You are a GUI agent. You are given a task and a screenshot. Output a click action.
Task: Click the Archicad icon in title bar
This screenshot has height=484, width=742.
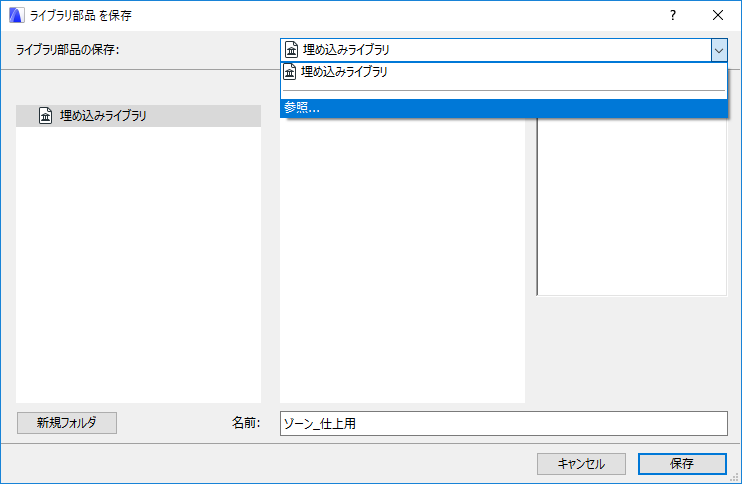(x=17, y=16)
